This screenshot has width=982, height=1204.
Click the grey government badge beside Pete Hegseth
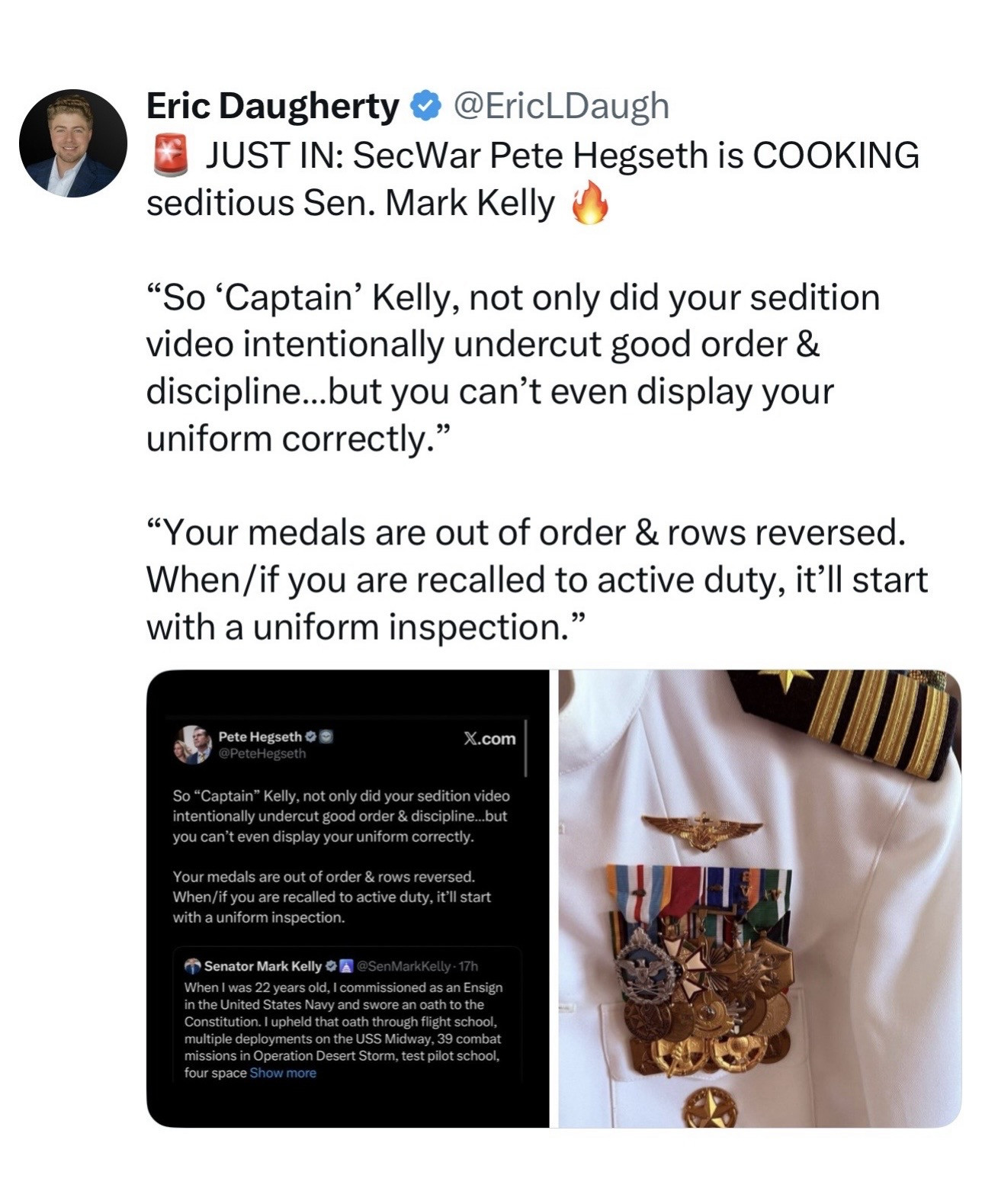[x=325, y=737]
